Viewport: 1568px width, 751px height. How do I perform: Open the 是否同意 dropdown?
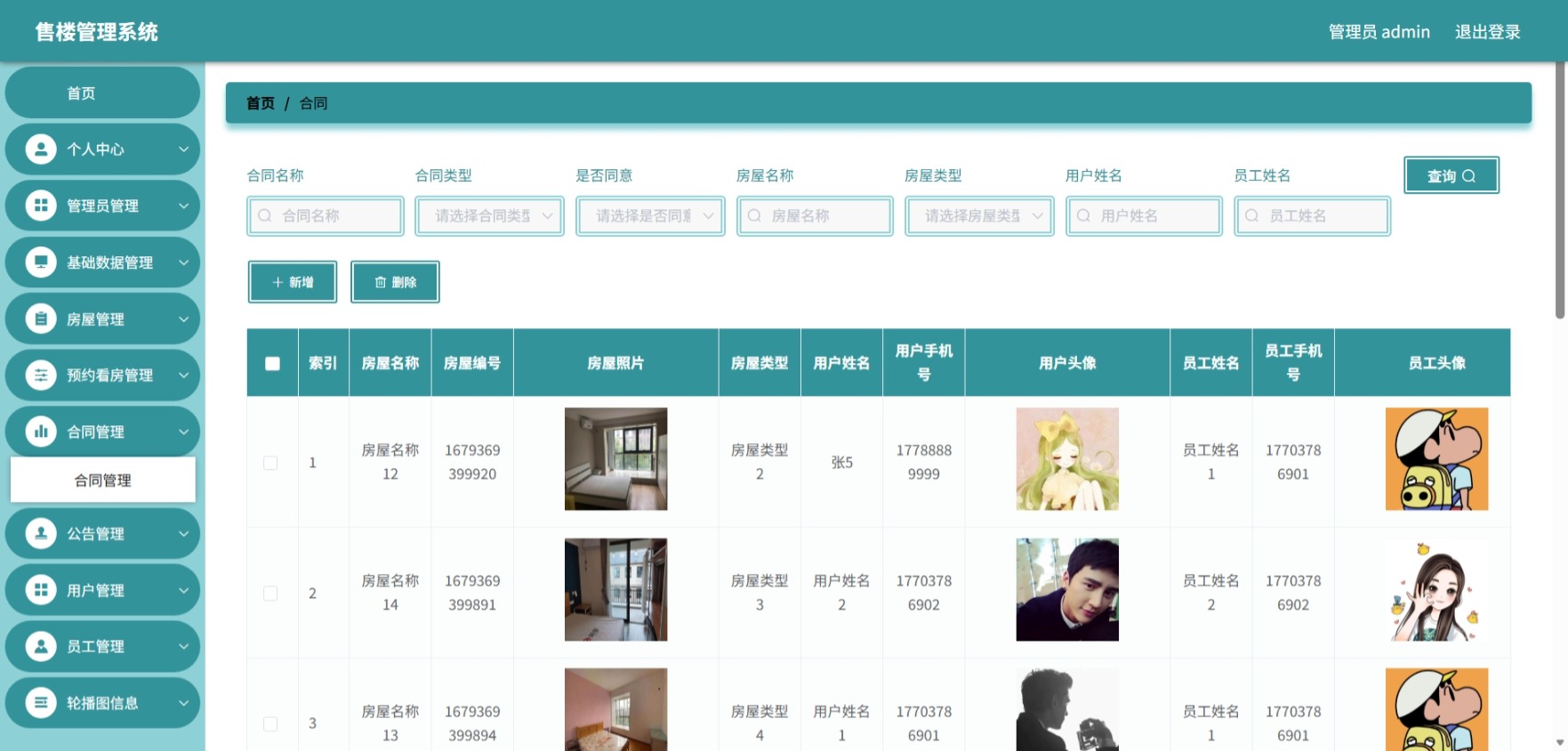tap(651, 215)
